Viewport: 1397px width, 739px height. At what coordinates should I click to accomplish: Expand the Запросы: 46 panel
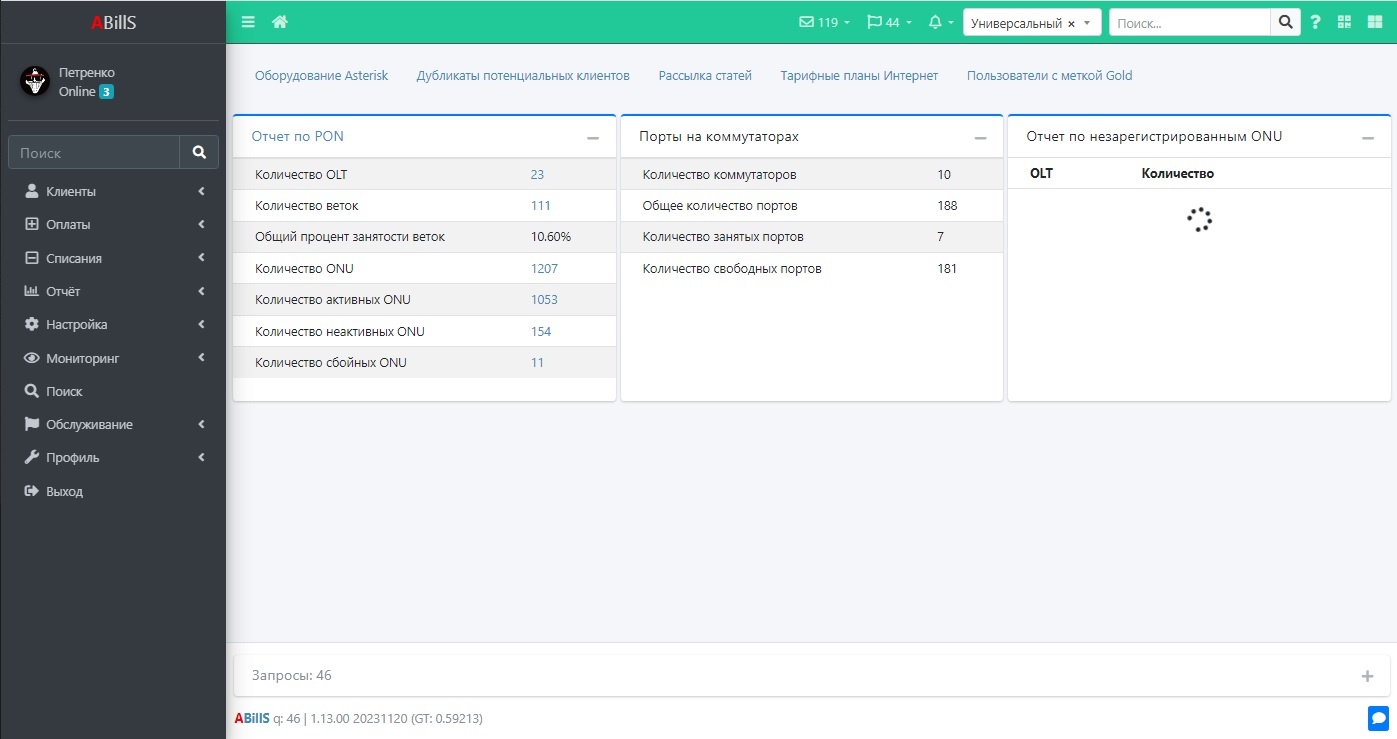click(x=1367, y=676)
